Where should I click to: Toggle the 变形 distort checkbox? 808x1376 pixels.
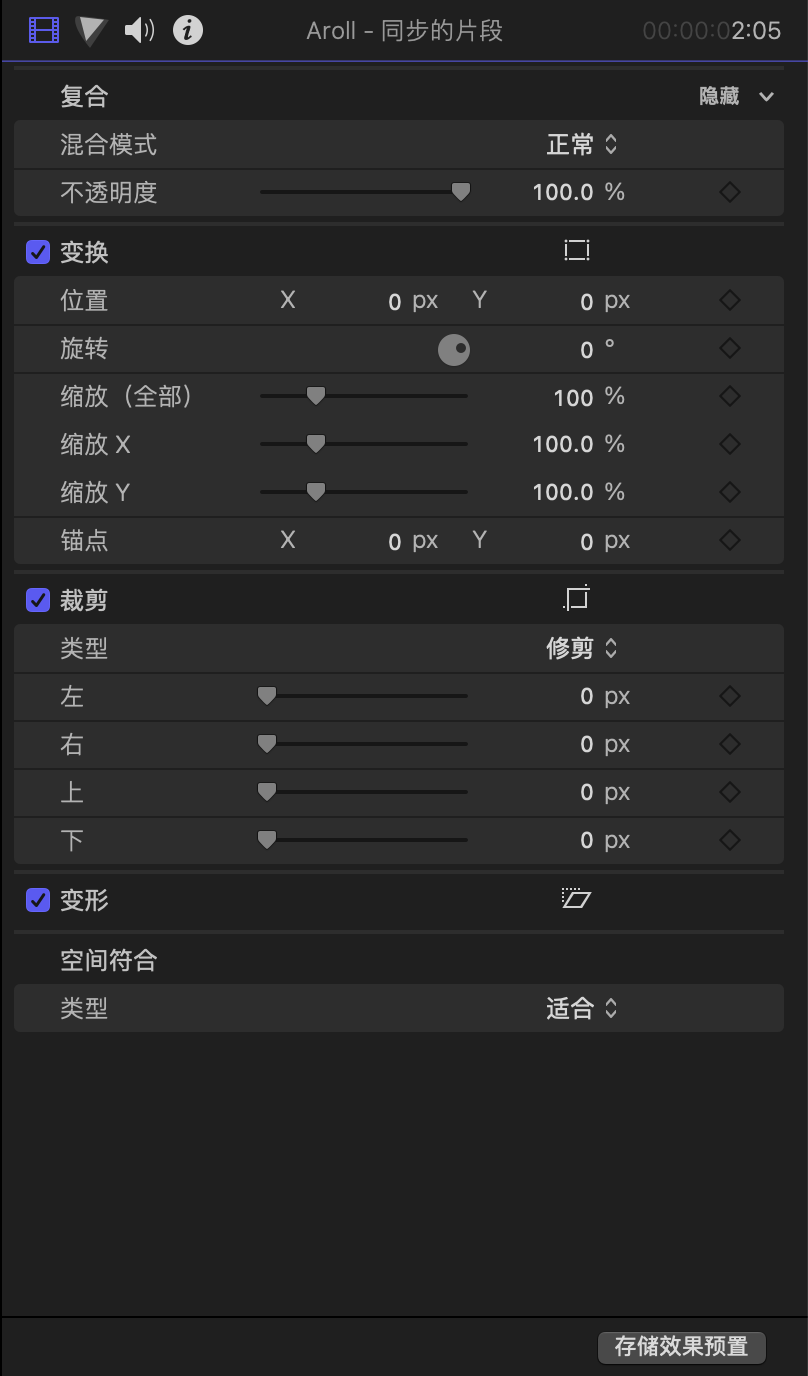click(x=38, y=900)
